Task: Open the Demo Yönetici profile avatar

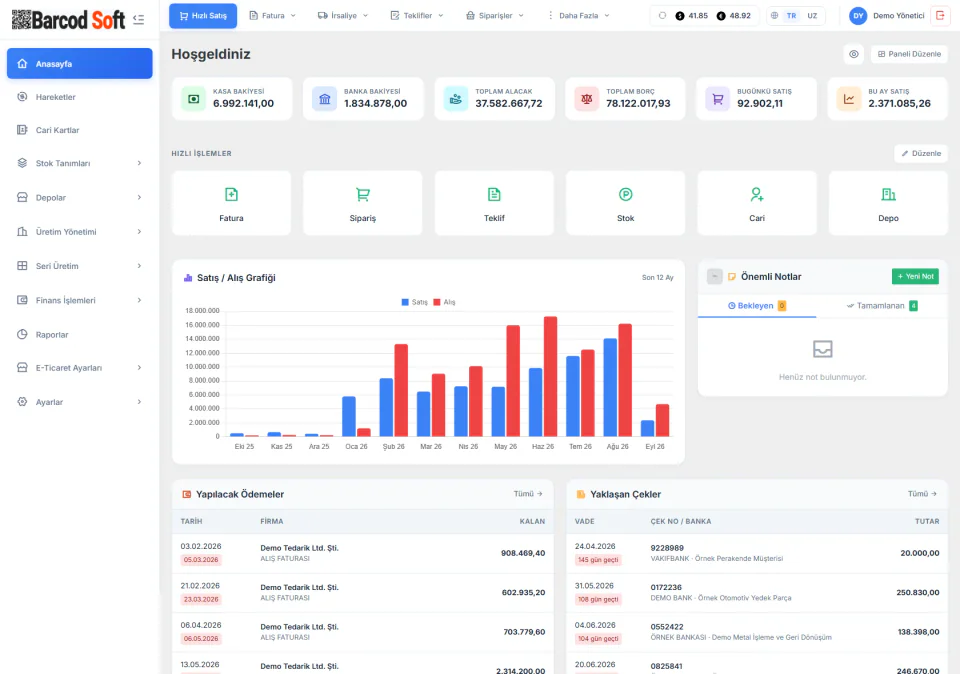Action: pos(858,16)
